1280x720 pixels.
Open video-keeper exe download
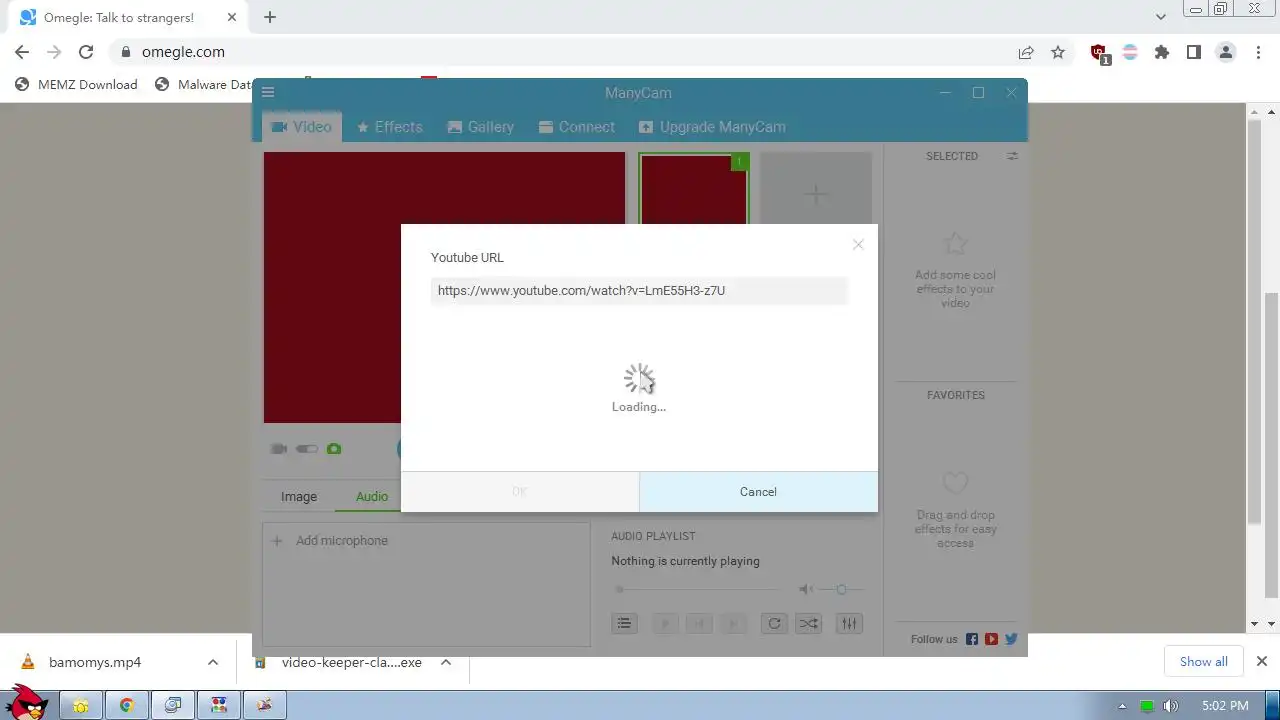pos(341,662)
